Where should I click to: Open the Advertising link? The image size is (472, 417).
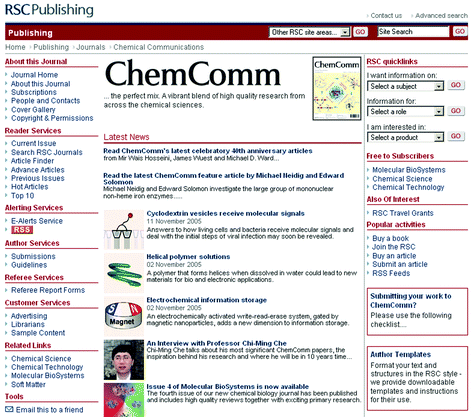29,316
